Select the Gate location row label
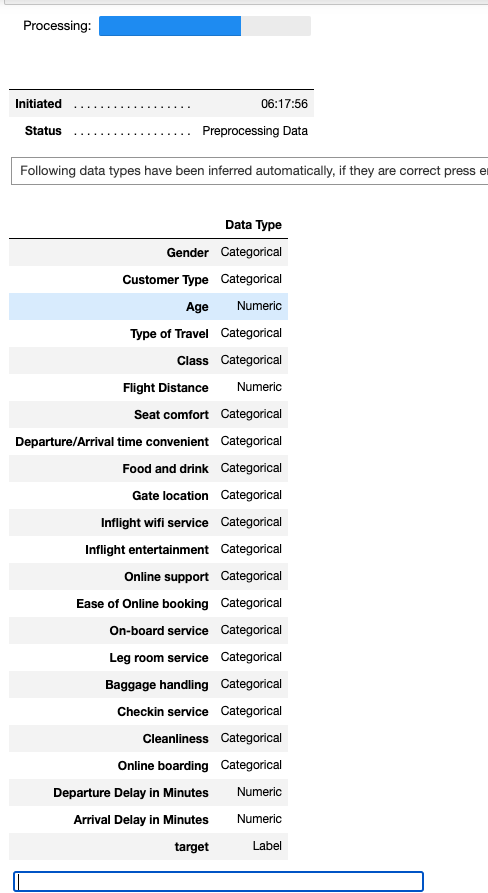Viewport: 488px width, 893px height. point(170,495)
